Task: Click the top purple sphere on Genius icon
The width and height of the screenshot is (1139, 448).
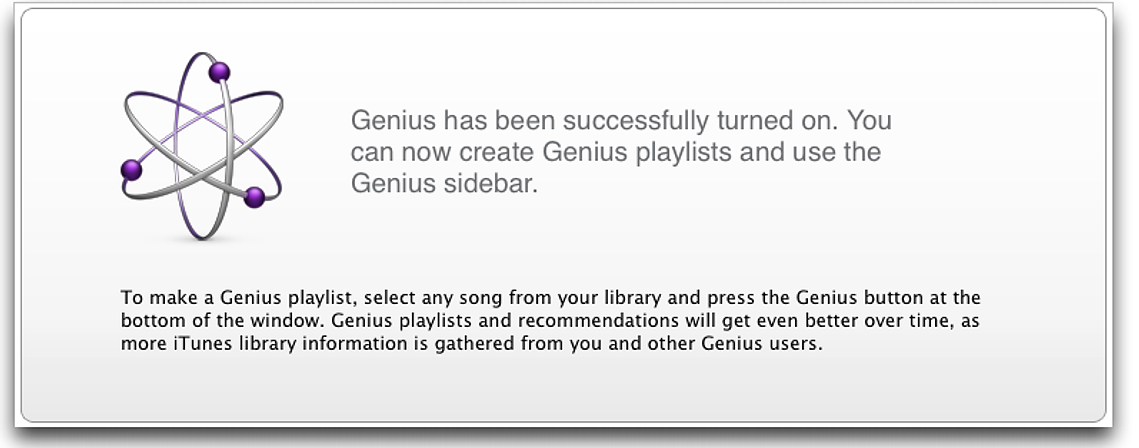Action: point(219,73)
